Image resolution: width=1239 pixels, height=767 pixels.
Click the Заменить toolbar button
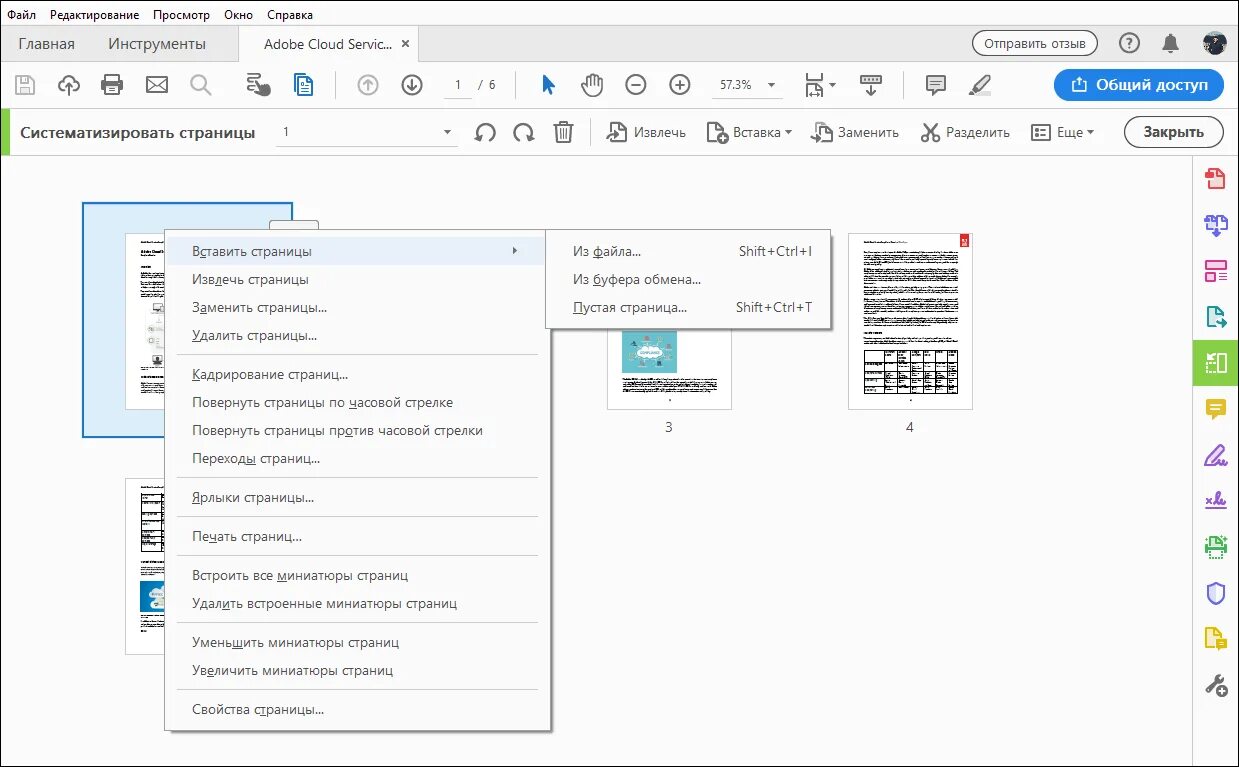pos(854,132)
